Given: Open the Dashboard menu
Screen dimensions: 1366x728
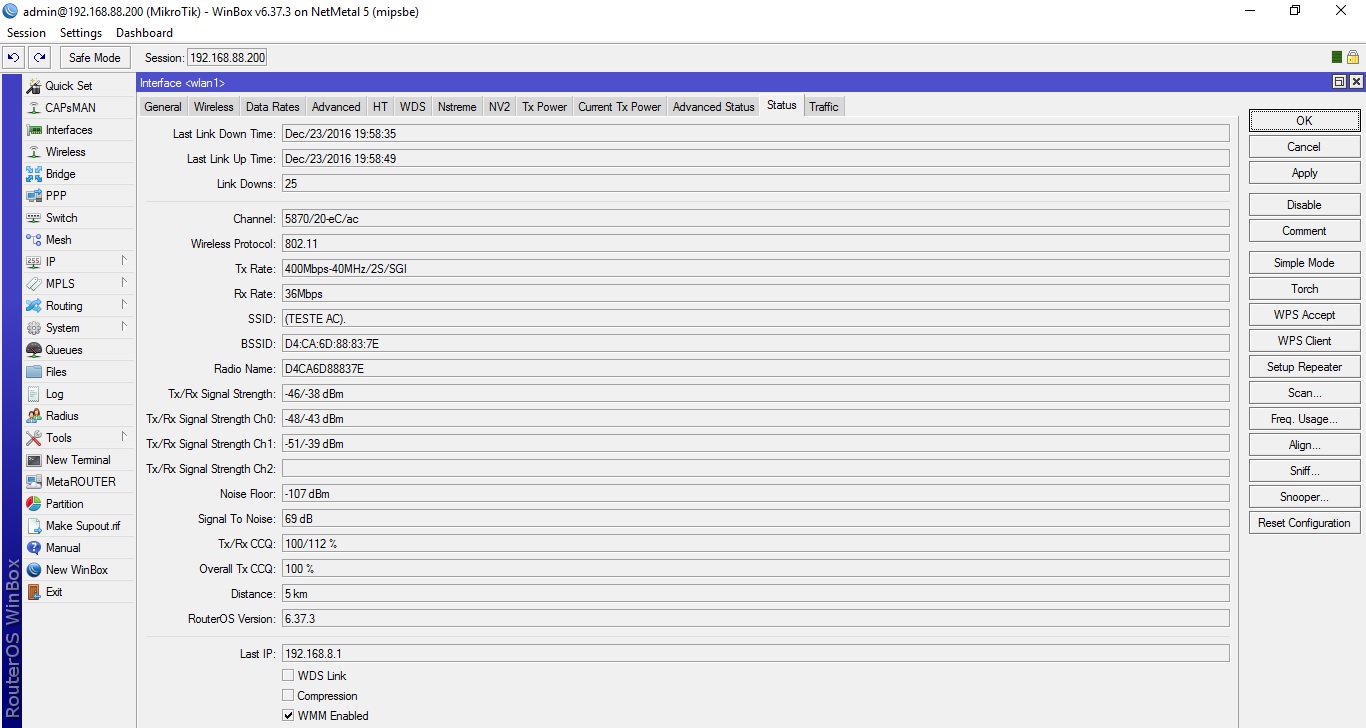Looking at the screenshot, I should pos(144,33).
